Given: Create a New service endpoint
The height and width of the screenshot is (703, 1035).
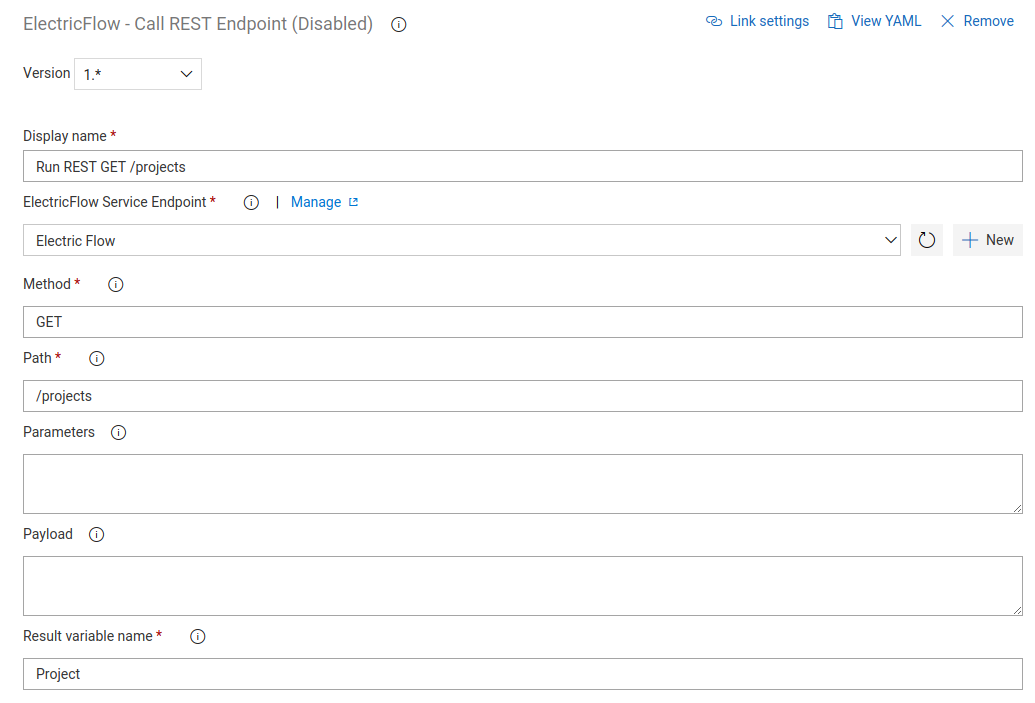Looking at the screenshot, I should pos(987,240).
